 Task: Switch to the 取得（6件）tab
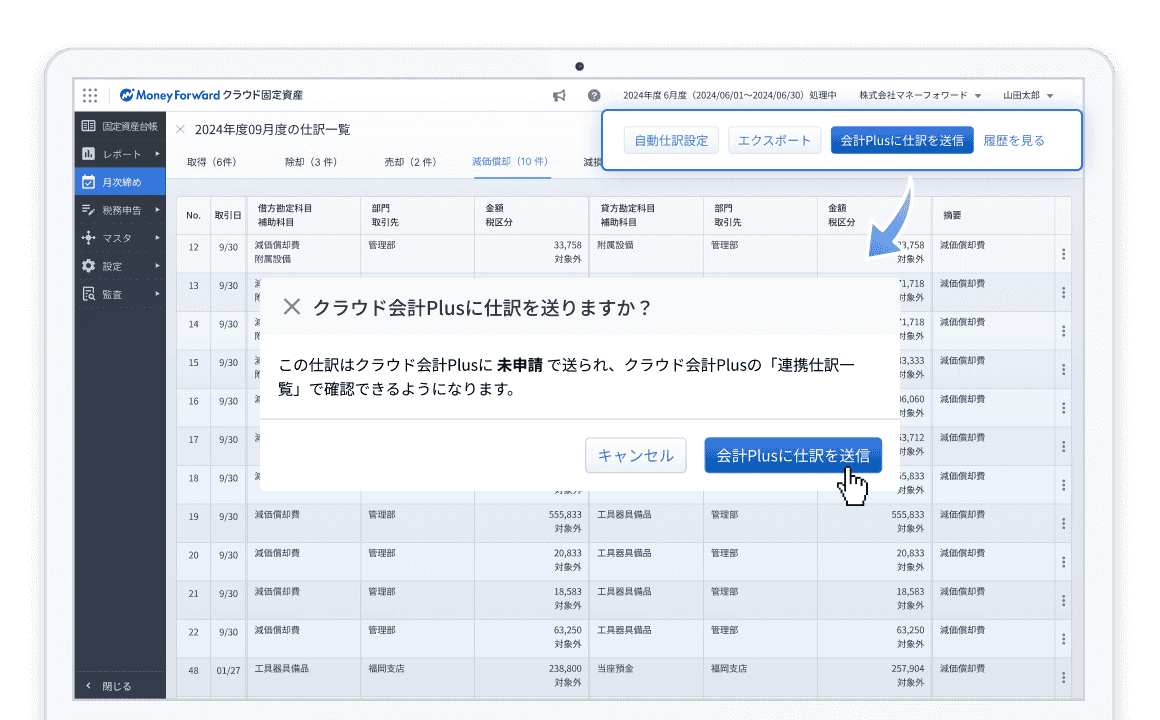pos(212,162)
